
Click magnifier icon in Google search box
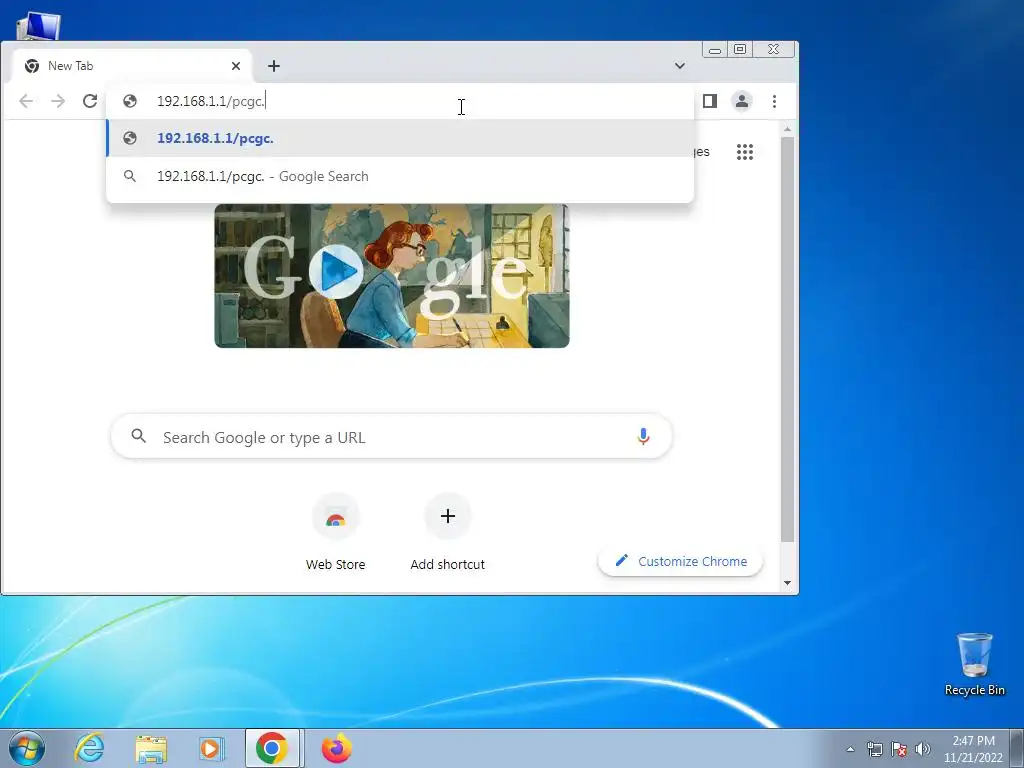pos(138,436)
